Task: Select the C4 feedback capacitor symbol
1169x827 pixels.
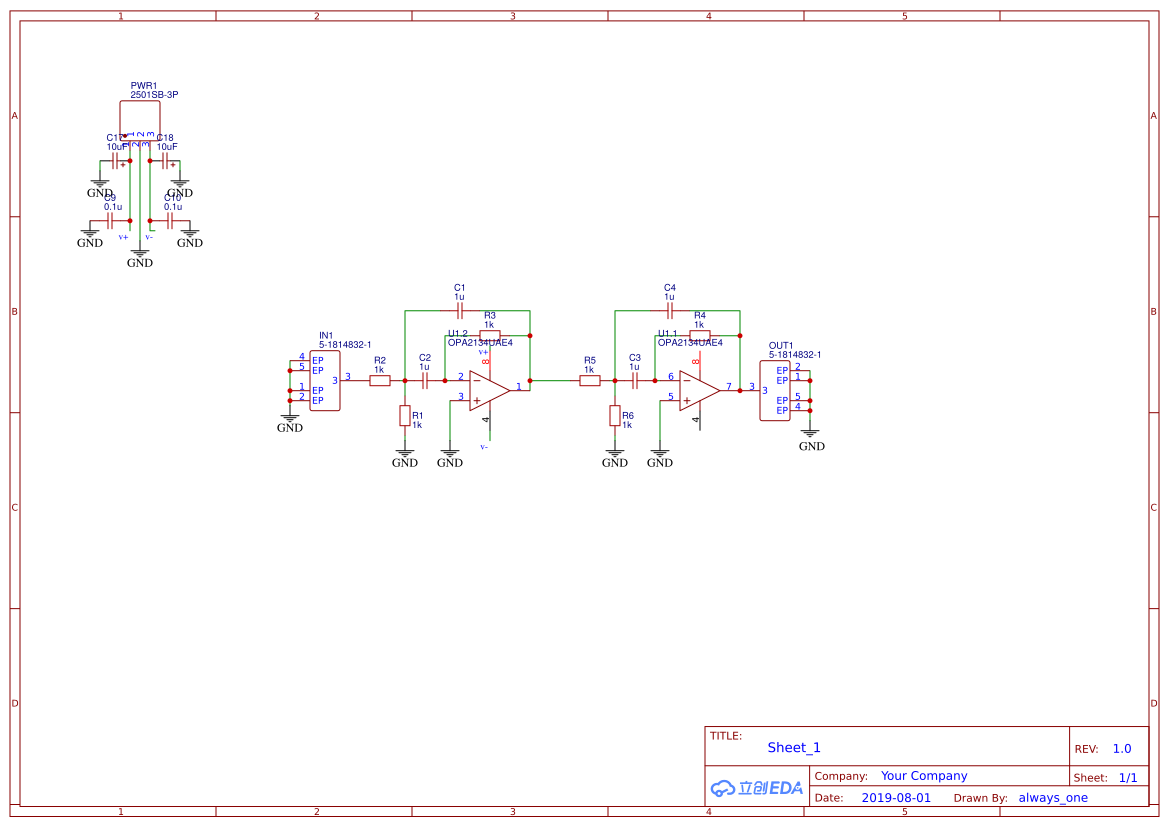Action: pos(669,310)
